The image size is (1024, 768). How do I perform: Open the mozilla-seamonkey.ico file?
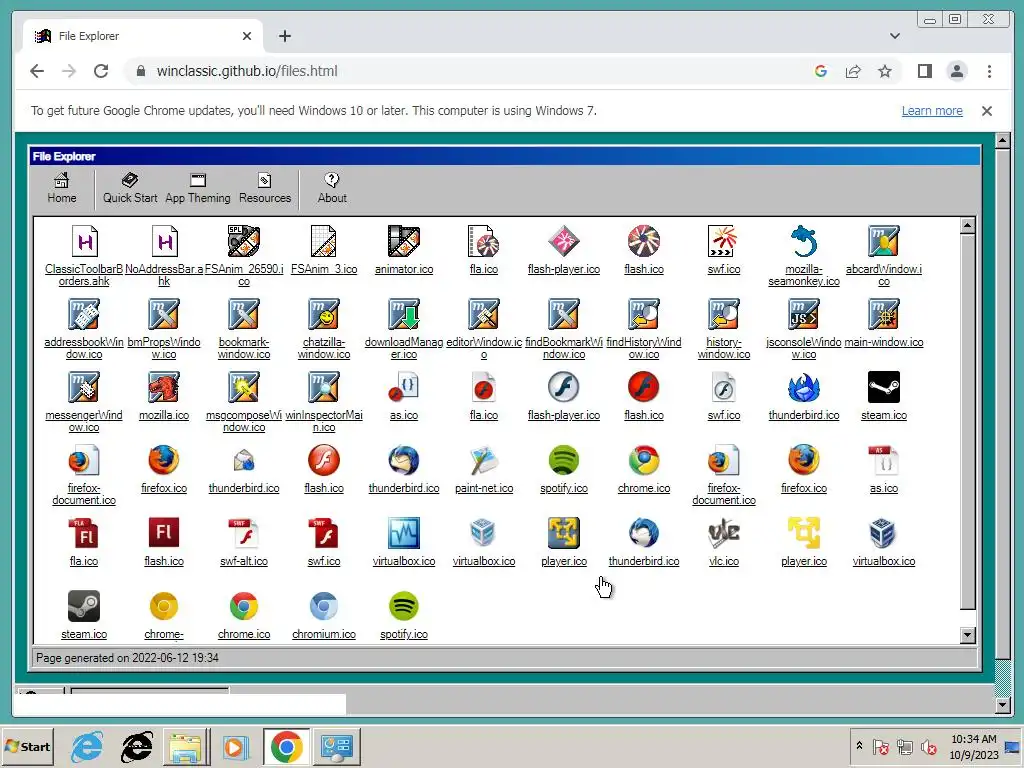(804, 256)
